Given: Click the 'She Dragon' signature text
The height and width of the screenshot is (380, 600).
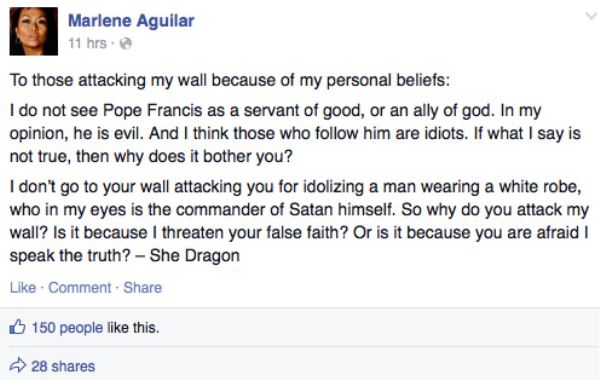Looking at the screenshot, I should coord(195,256).
